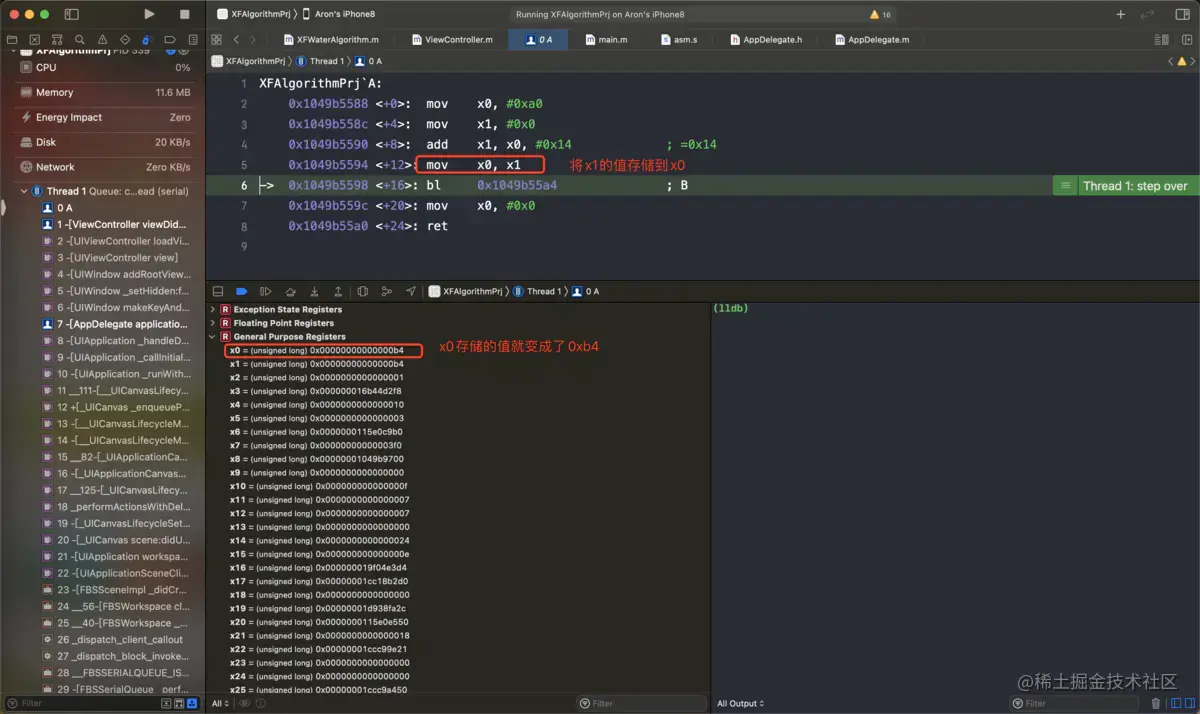
Task: Click Continue/Pause program execution icon
Action: tap(265, 291)
